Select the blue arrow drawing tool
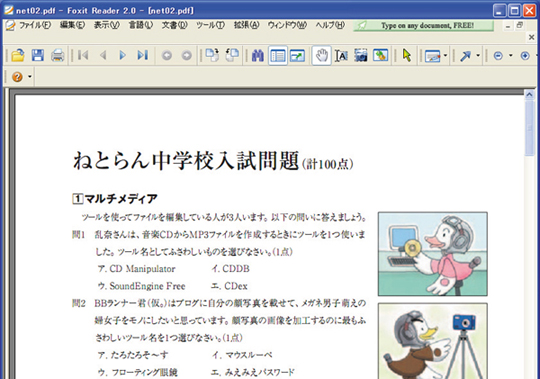540x379 pixels. coord(465,55)
